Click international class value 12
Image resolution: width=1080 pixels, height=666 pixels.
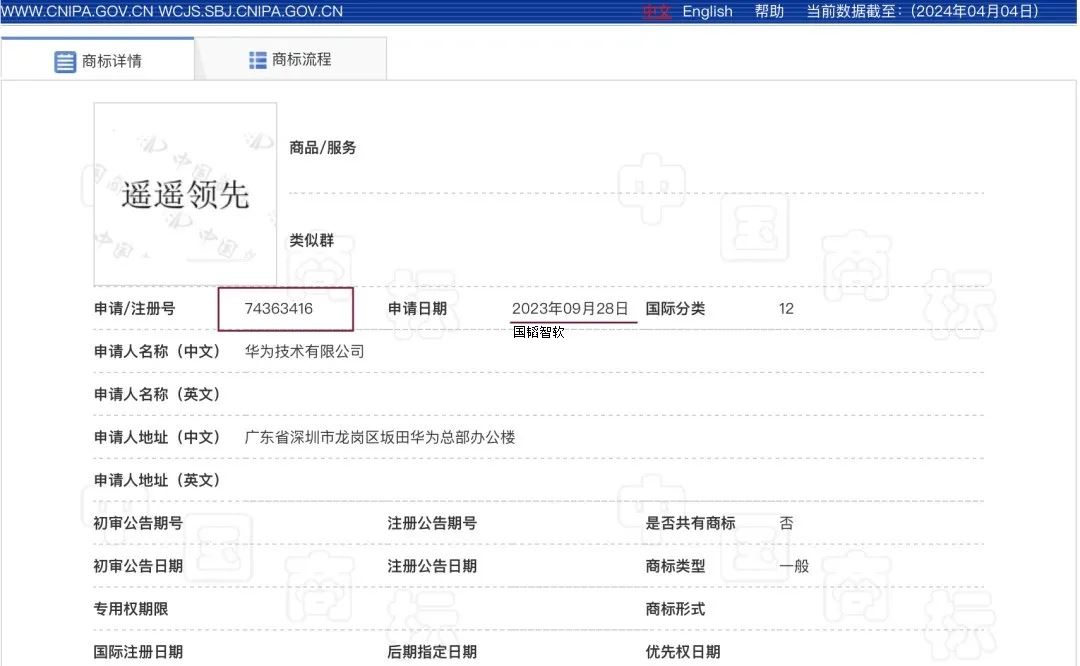click(787, 309)
